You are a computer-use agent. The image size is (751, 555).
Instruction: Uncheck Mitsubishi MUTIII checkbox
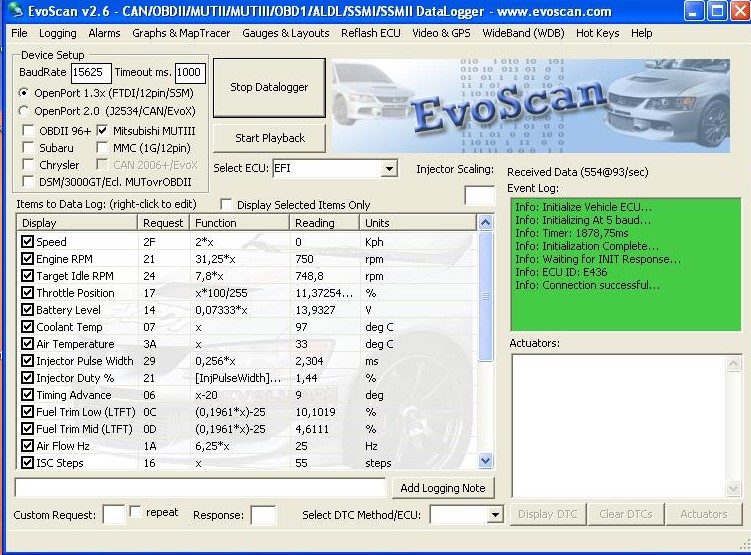pyautogui.click(x=102, y=131)
